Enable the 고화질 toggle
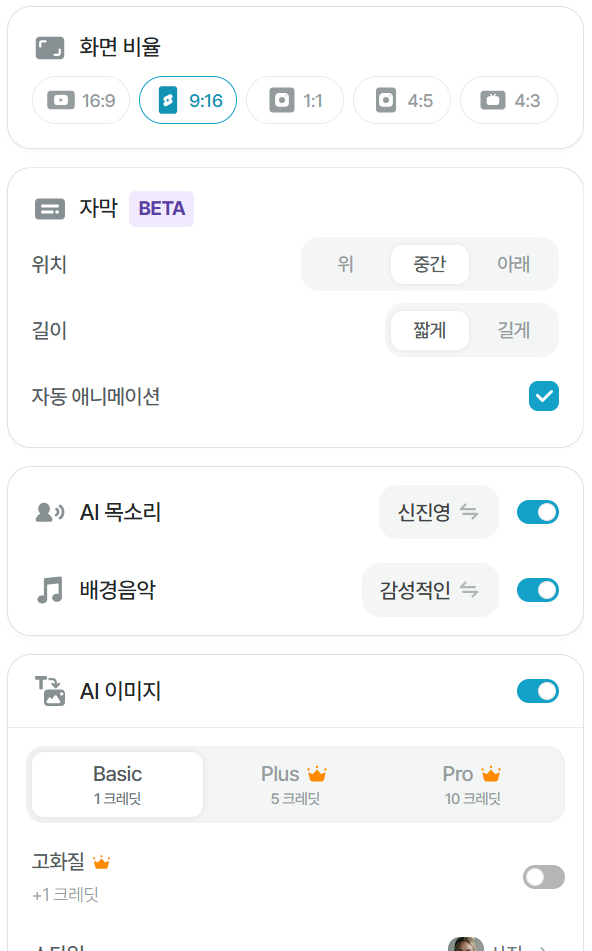 click(x=543, y=876)
